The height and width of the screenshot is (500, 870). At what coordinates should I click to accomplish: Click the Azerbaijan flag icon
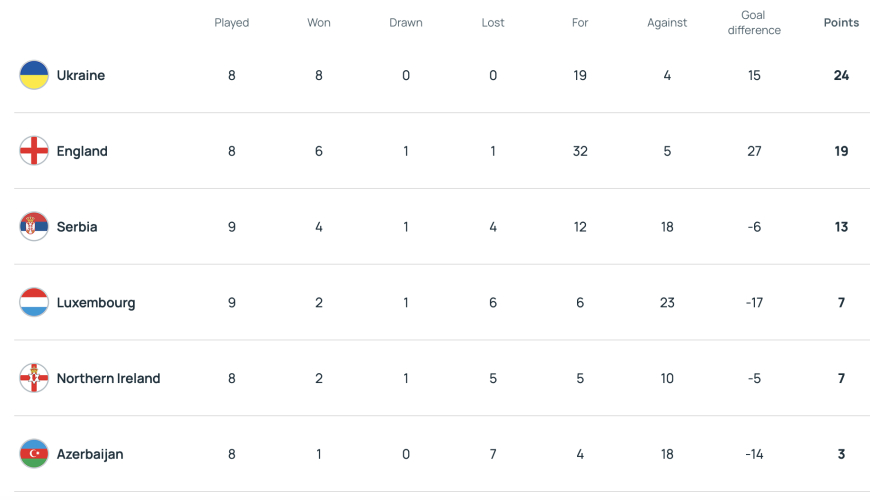pyautogui.click(x=34, y=454)
